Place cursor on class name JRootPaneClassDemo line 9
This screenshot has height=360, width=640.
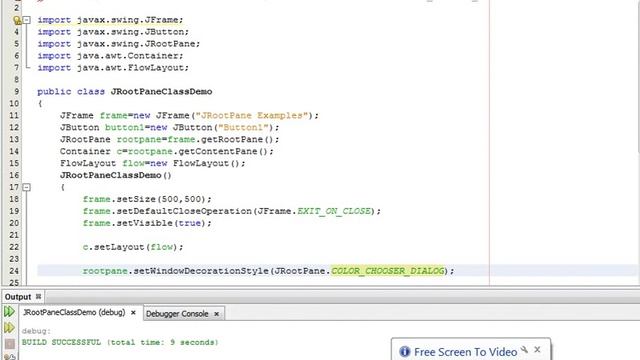[161, 91]
